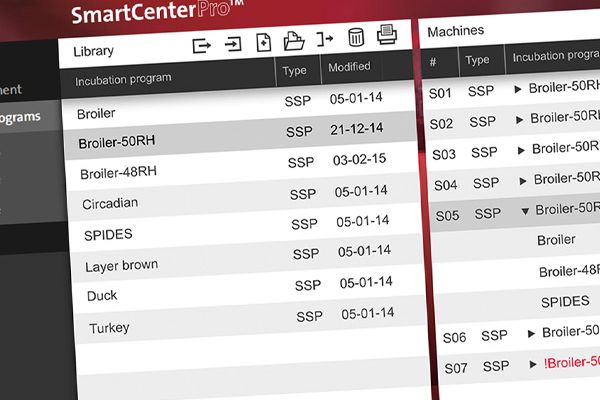Select Broiler sub-item under S05 machine
The width and height of the screenshot is (600, 400).
556,240
